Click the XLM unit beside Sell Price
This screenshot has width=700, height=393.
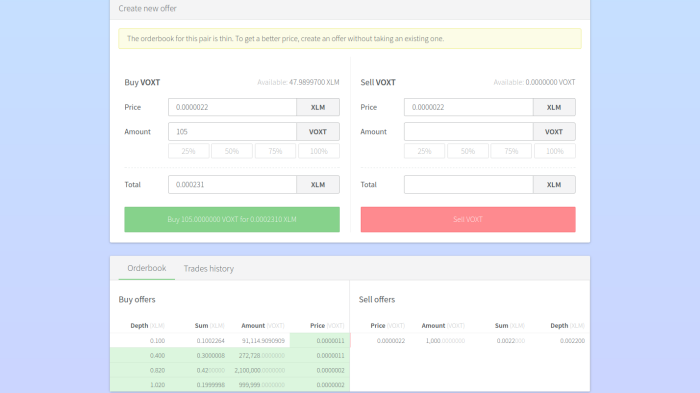coord(554,107)
